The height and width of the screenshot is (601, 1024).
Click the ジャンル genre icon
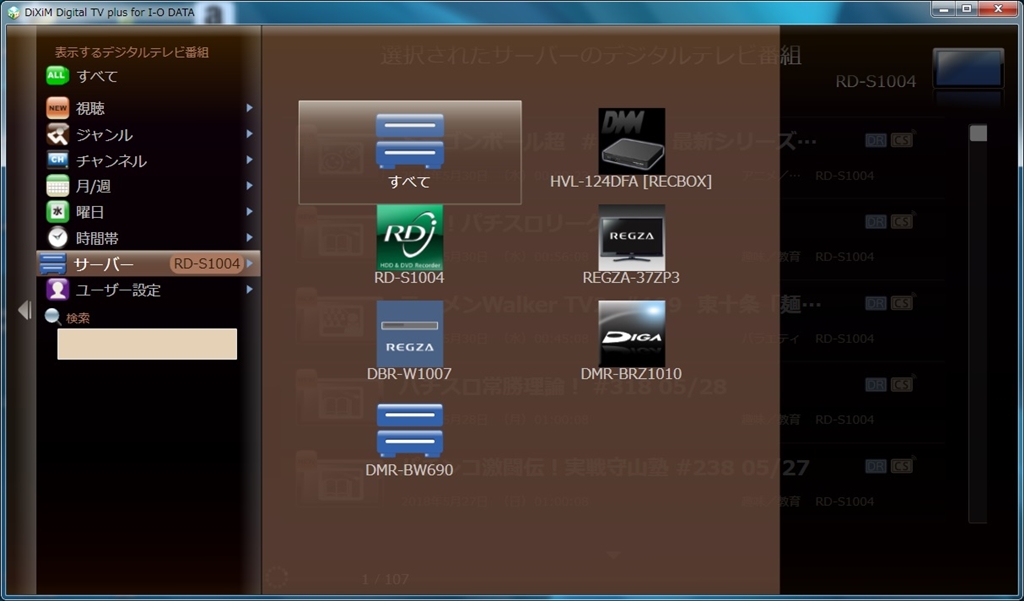[57, 135]
